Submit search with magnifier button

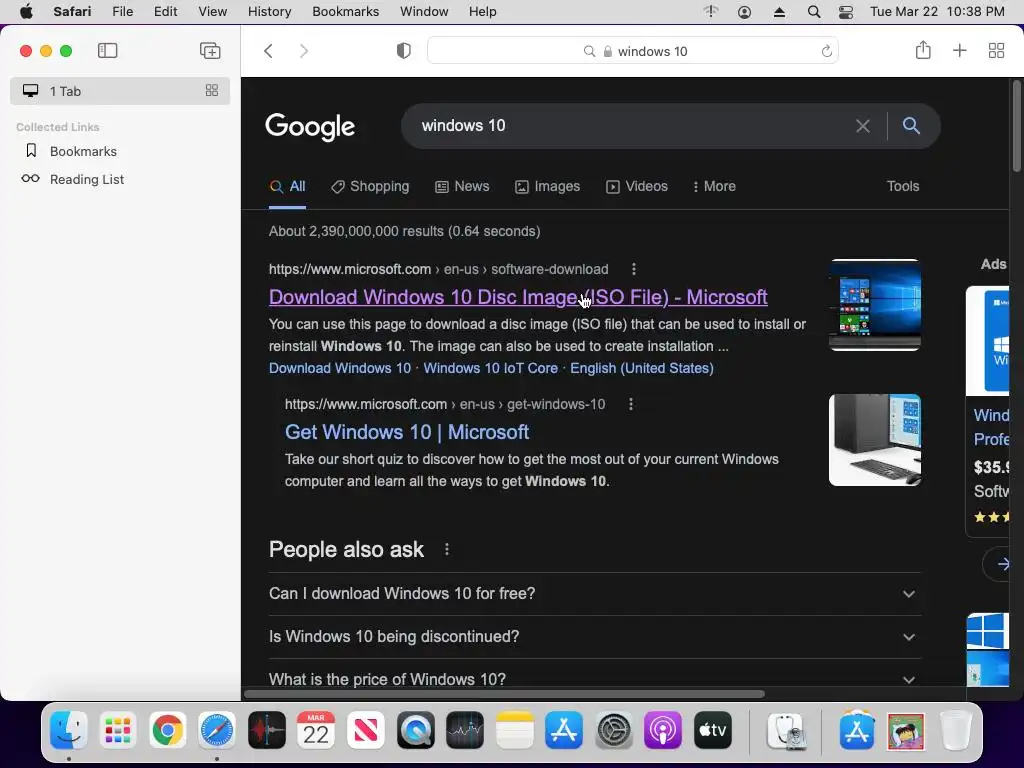click(x=911, y=125)
